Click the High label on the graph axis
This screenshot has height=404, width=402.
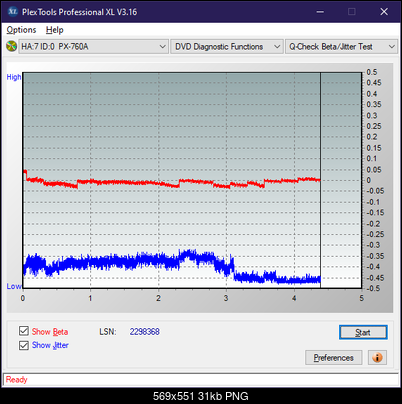pyautogui.click(x=14, y=77)
